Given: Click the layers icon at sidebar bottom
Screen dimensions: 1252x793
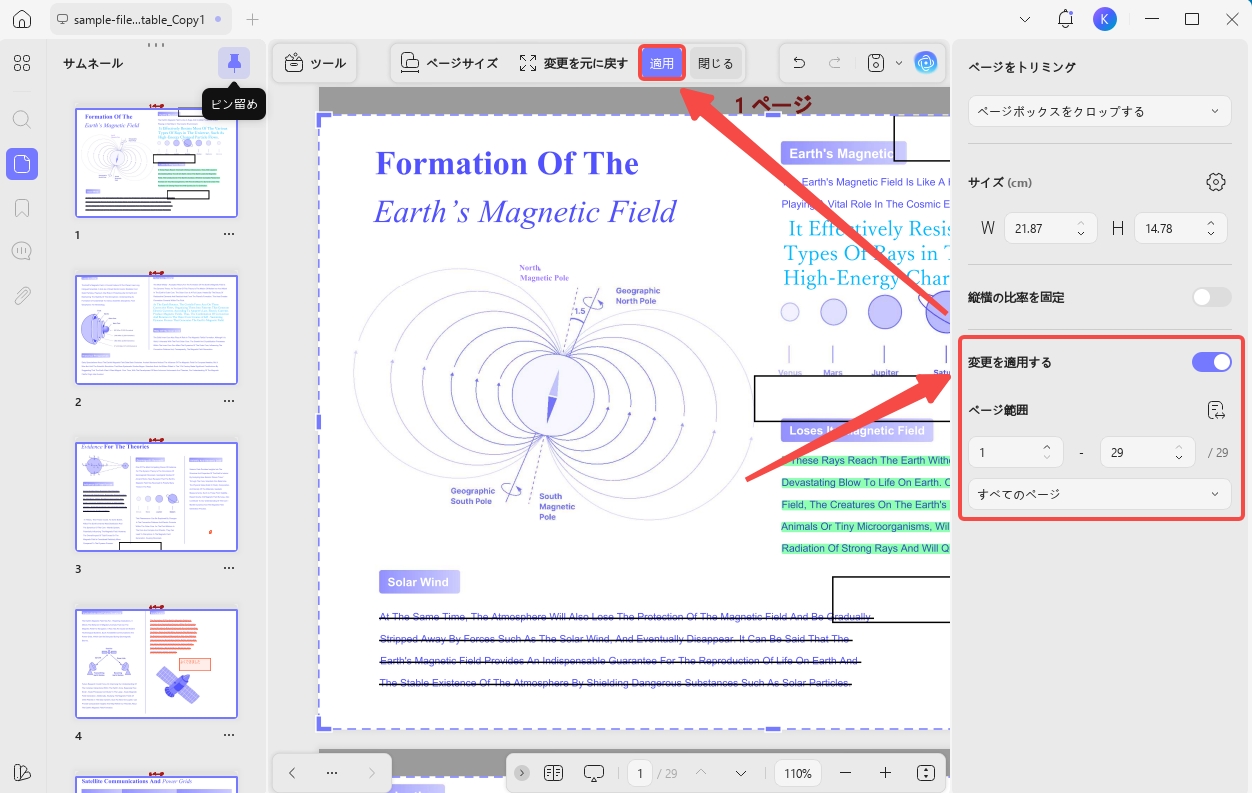Looking at the screenshot, I should [x=22, y=772].
